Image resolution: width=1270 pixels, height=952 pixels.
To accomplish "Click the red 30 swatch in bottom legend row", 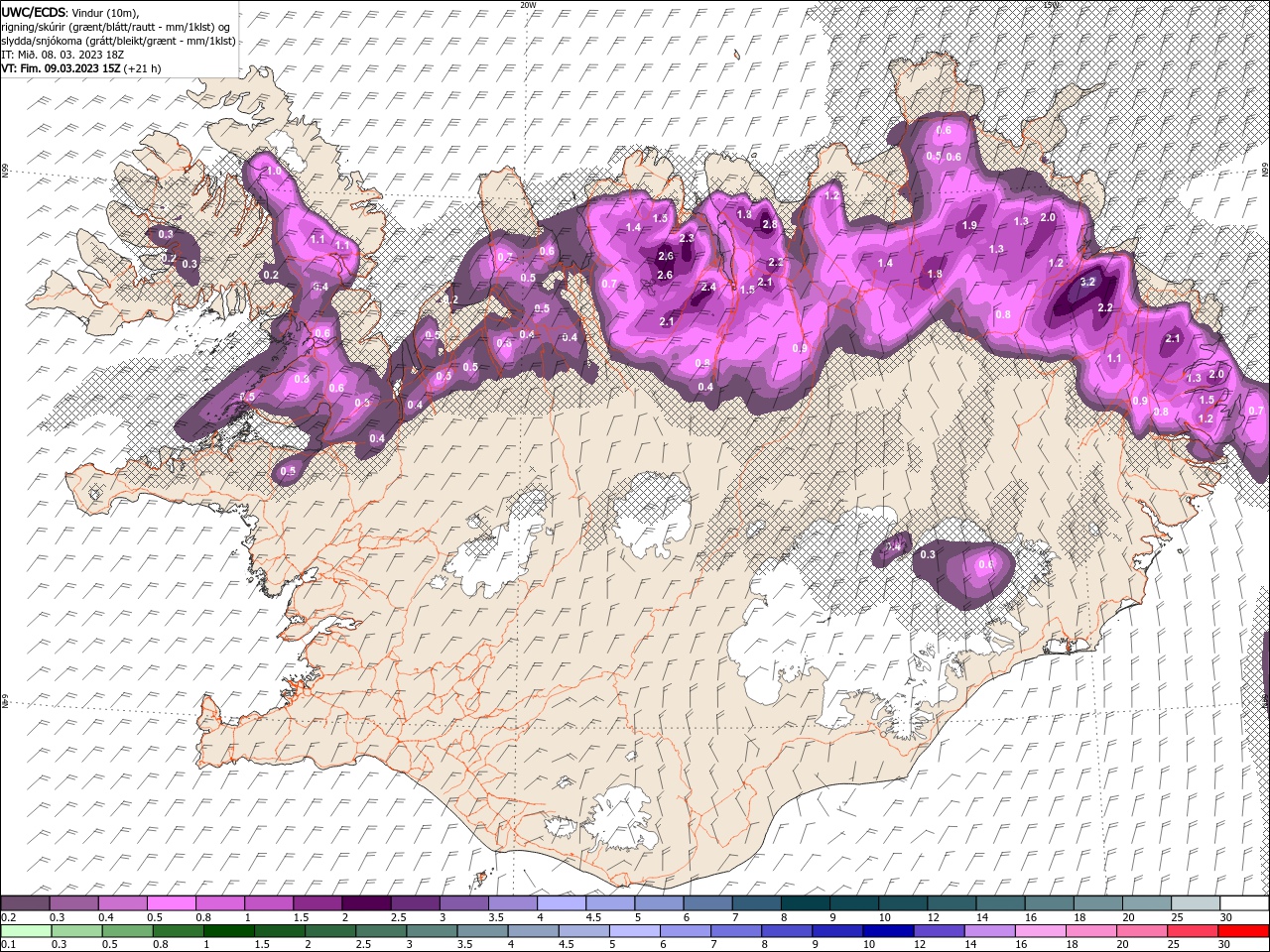I will tap(1244, 931).
